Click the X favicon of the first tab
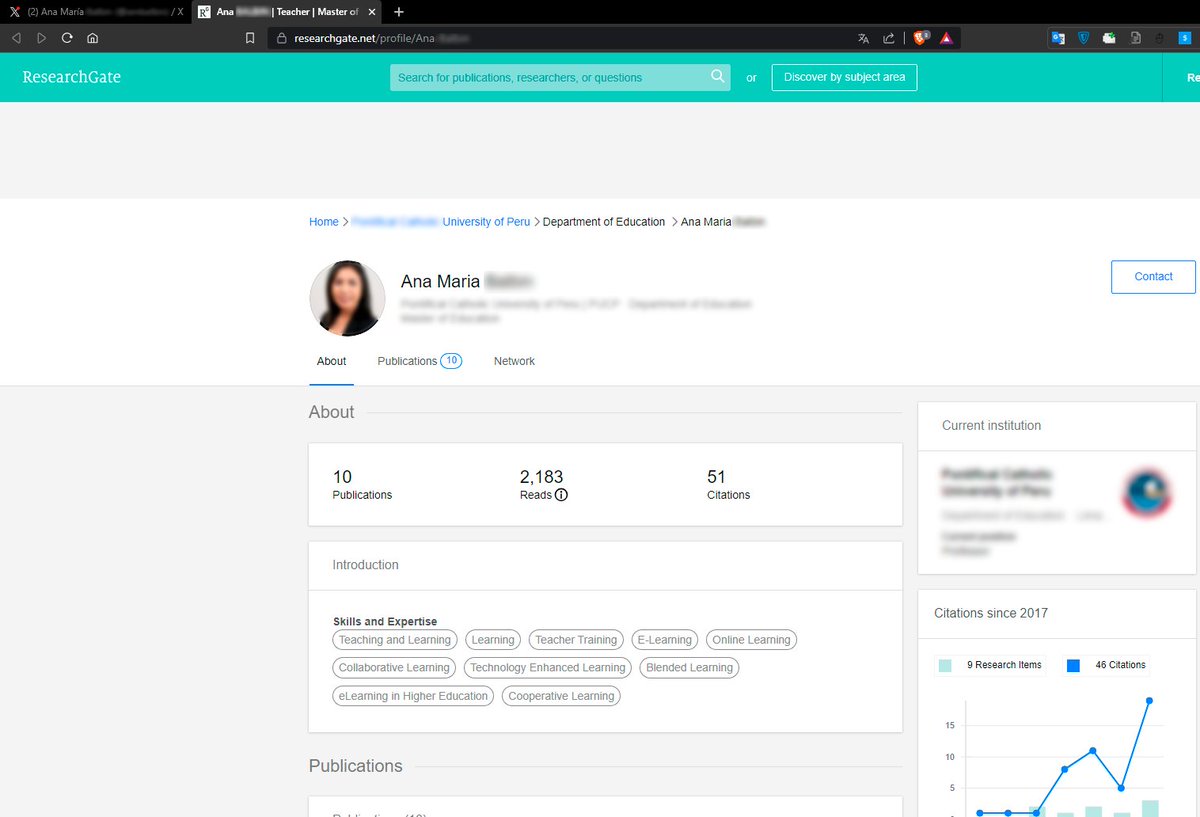The width and height of the screenshot is (1200, 817). point(15,11)
